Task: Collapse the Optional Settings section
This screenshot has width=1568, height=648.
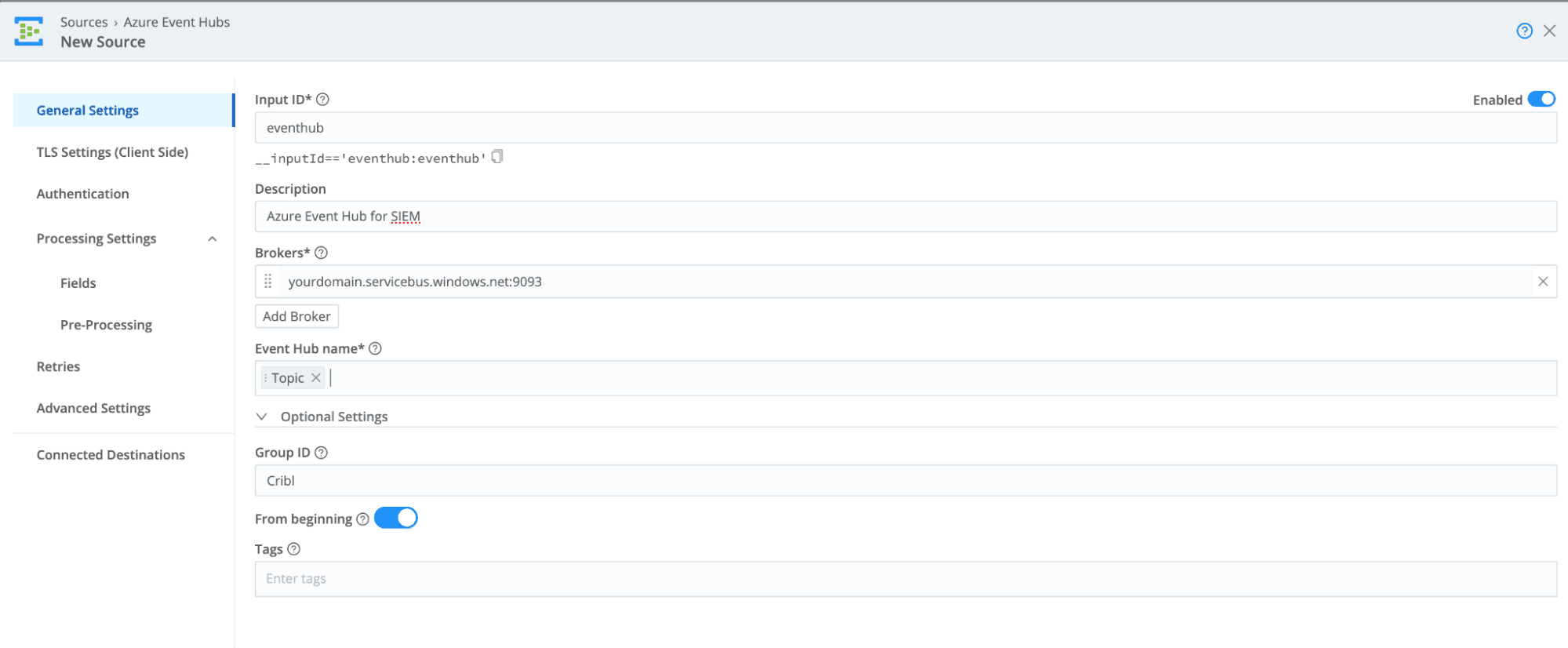Action: 262,417
